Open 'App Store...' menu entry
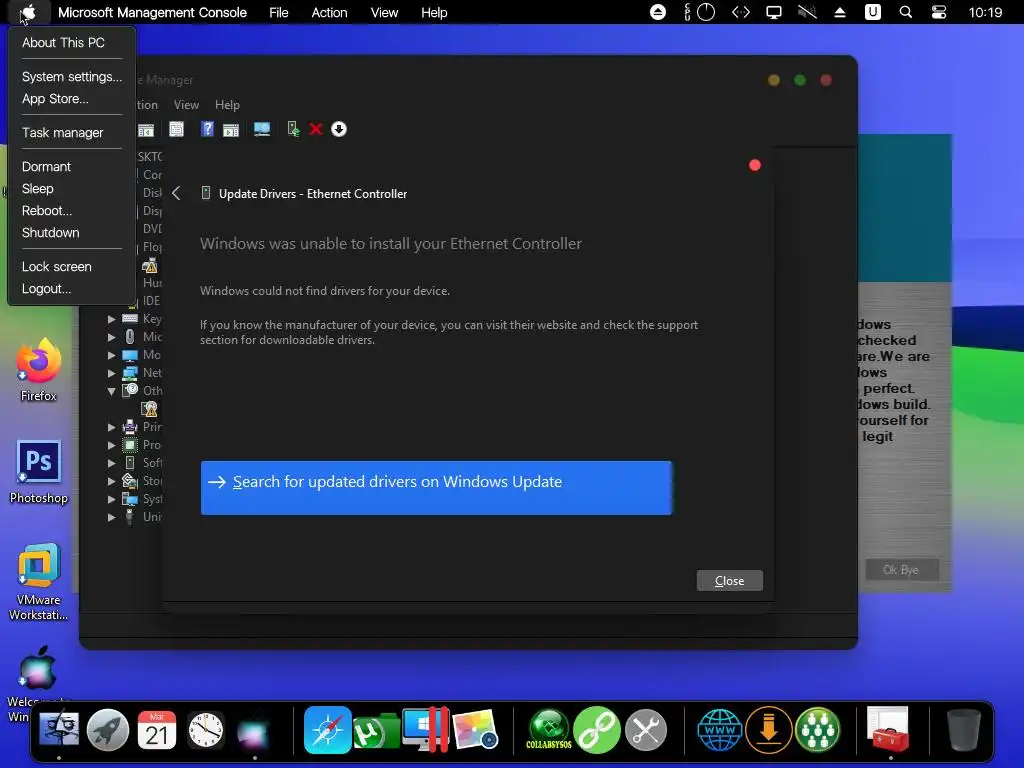The height and width of the screenshot is (768, 1024). pyautogui.click(x=55, y=99)
